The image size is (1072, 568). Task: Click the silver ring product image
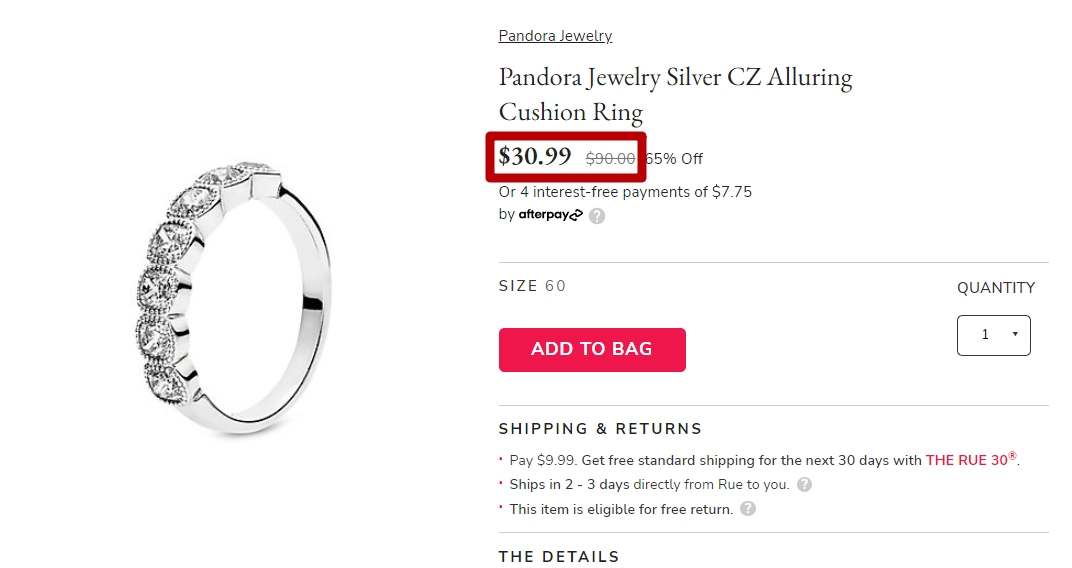234,298
